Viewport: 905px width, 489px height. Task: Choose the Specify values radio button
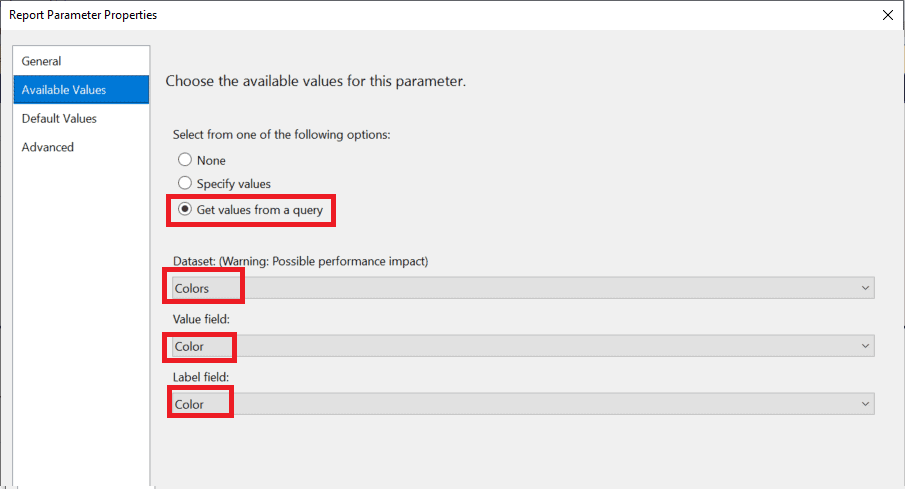coord(185,183)
